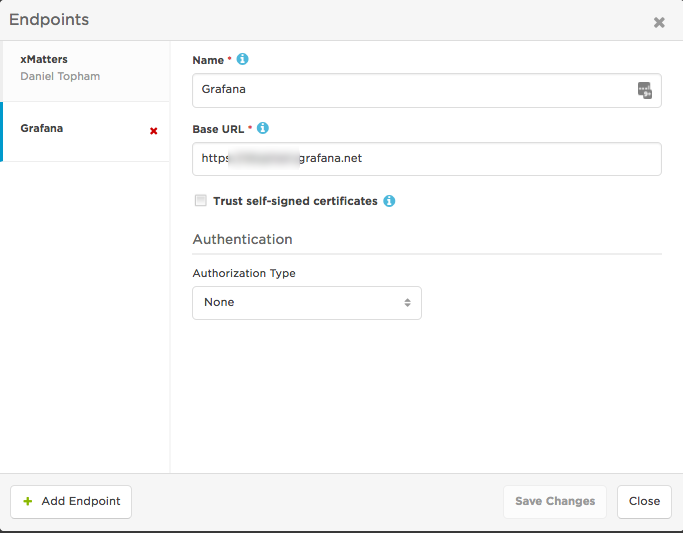
Task: Focus the Name input field
Action: [x=426, y=90]
